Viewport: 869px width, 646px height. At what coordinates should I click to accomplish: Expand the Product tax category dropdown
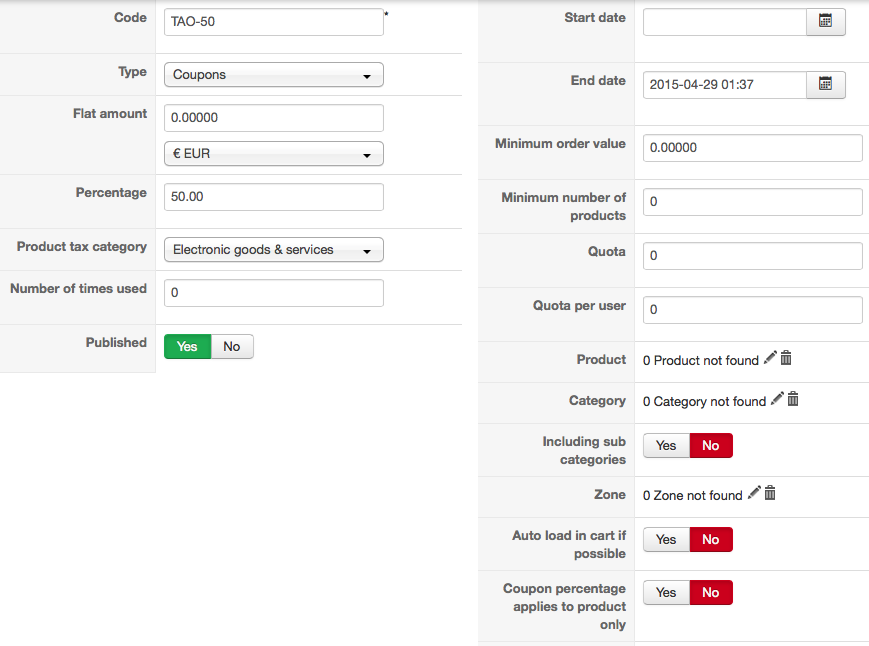pyautogui.click(x=273, y=250)
